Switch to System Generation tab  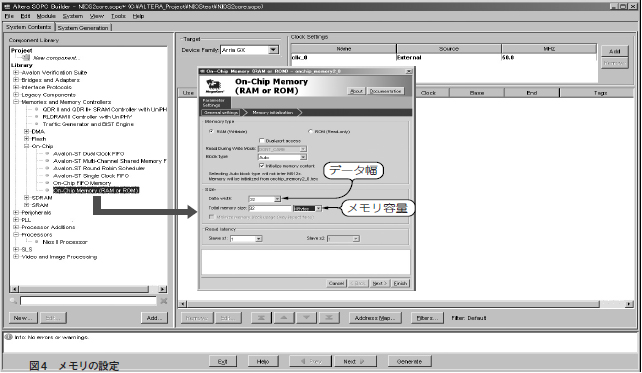pyautogui.click(x=83, y=28)
